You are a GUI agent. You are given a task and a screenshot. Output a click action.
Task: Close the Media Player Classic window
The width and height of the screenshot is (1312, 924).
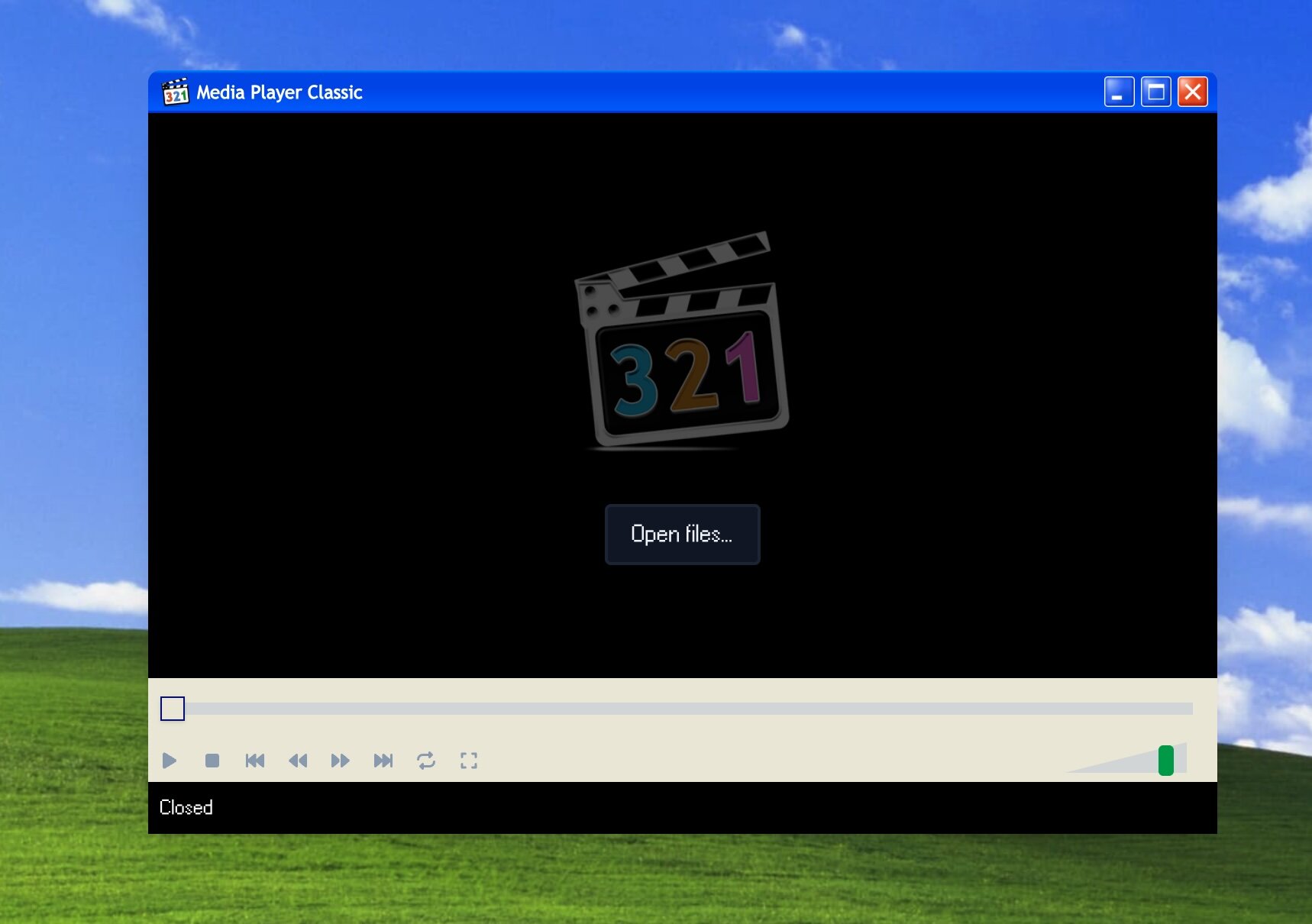pos(1192,92)
